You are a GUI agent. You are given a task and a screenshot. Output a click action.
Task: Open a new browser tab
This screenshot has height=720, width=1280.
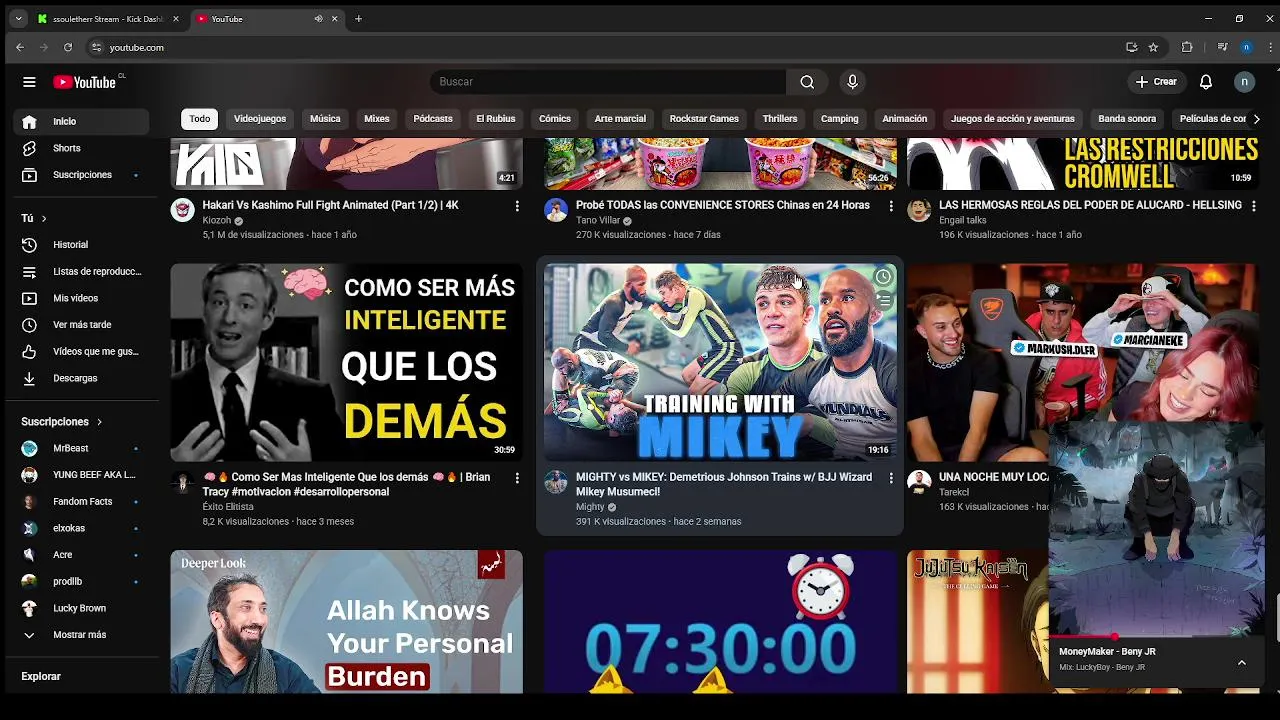tap(358, 19)
